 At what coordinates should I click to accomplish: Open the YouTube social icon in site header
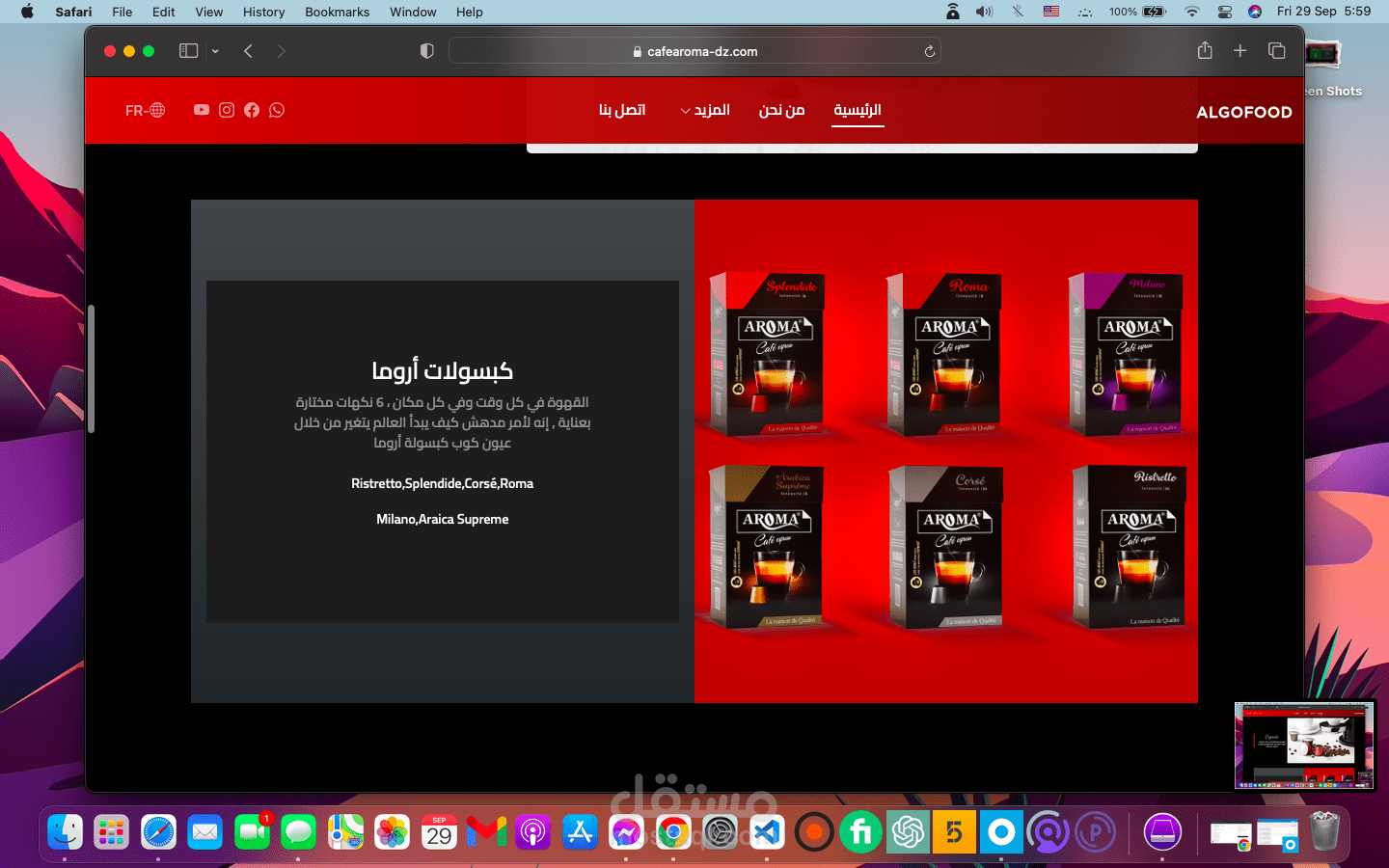[x=201, y=110]
